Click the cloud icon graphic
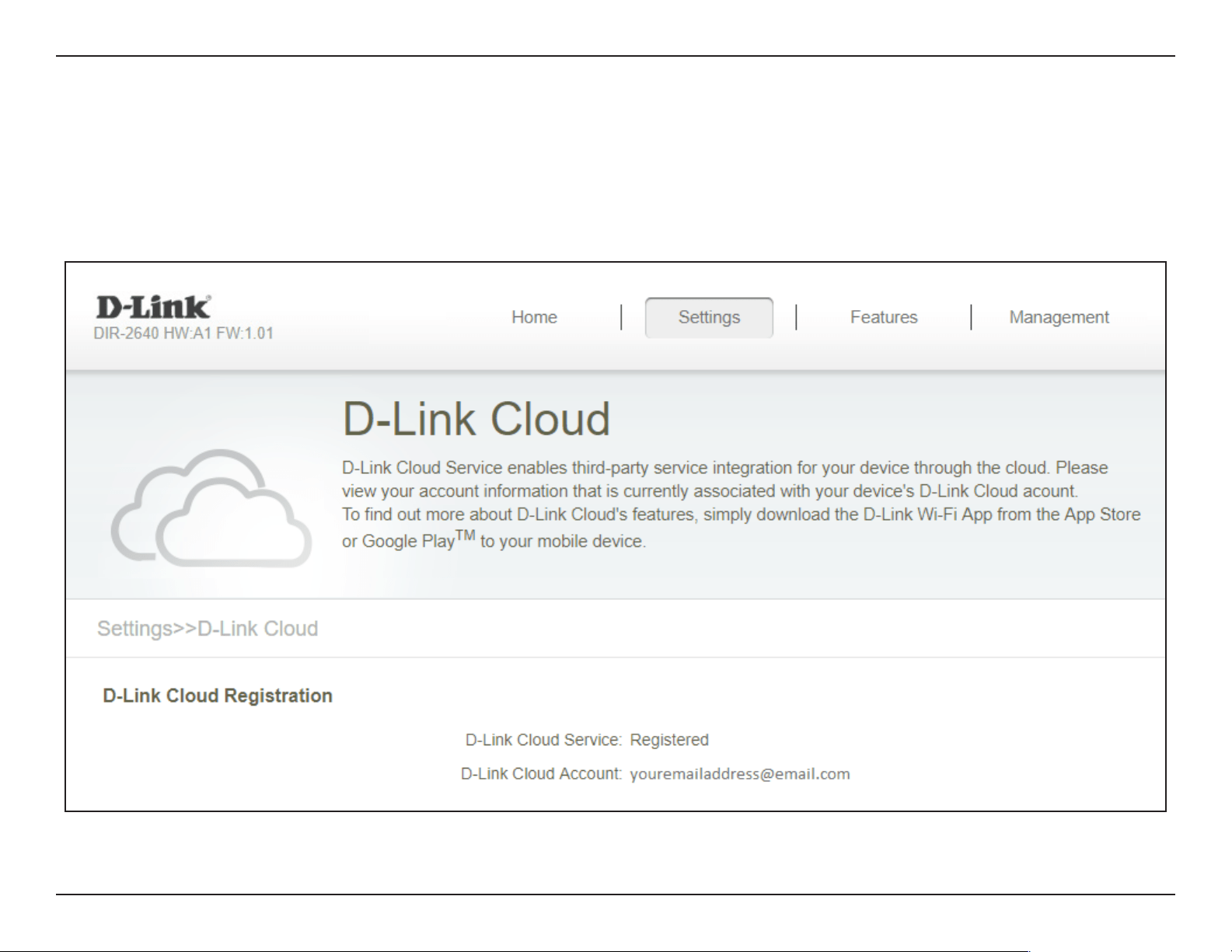 [211, 508]
